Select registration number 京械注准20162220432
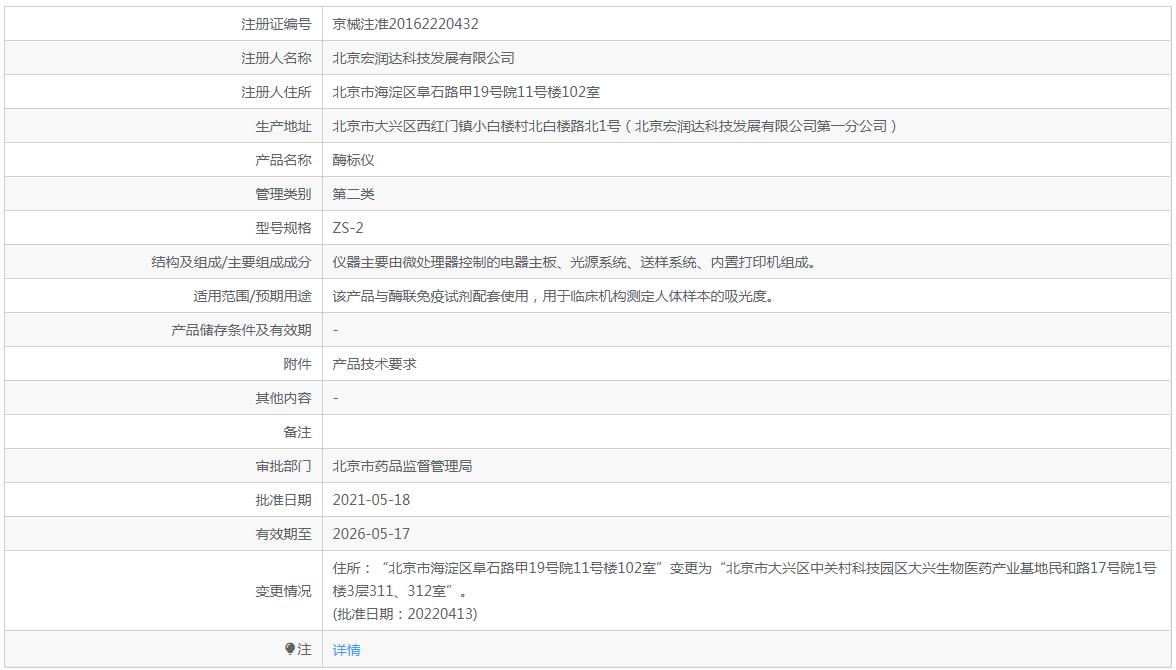Screen dimensions: 1176x670 pyautogui.click(x=405, y=24)
